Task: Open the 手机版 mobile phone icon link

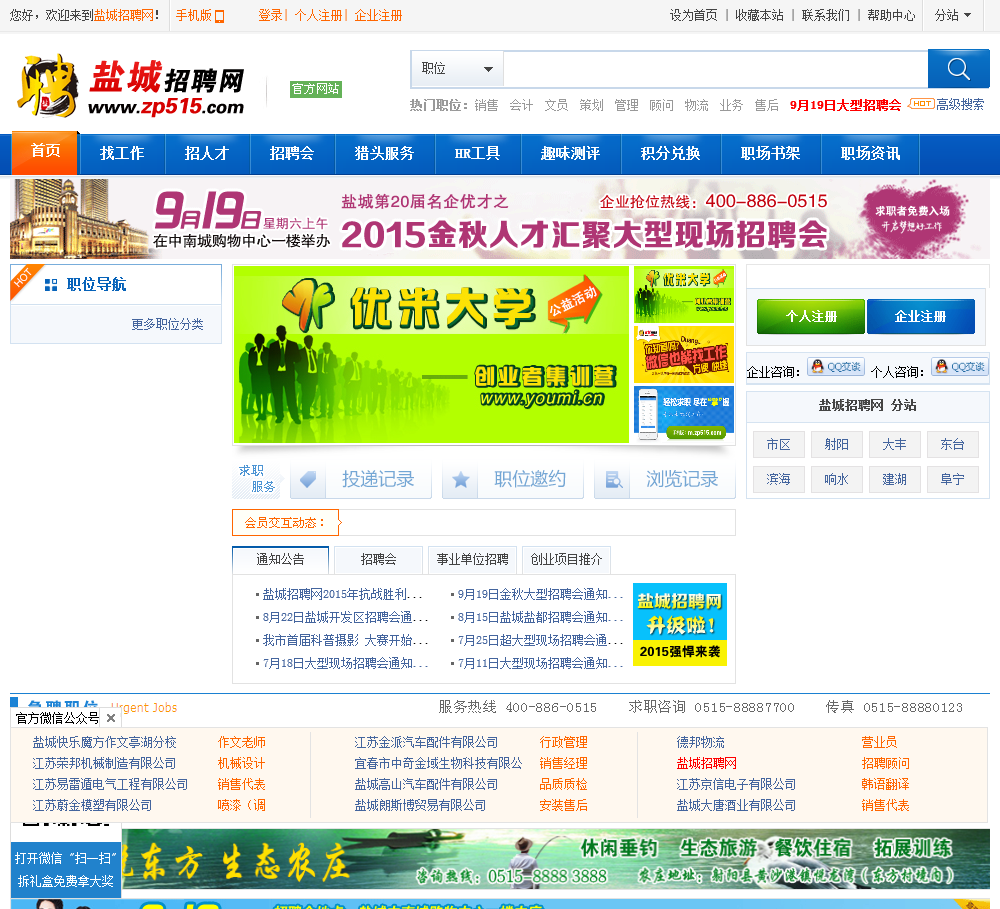Action: coord(219,16)
